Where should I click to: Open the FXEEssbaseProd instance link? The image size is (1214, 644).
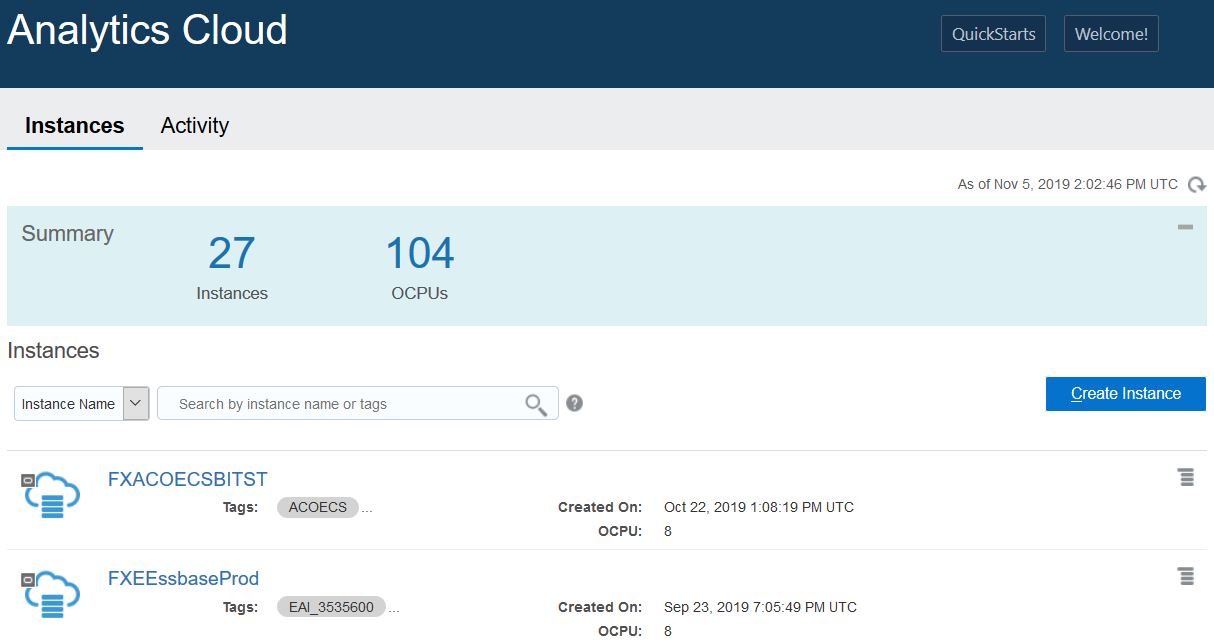[183, 578]
